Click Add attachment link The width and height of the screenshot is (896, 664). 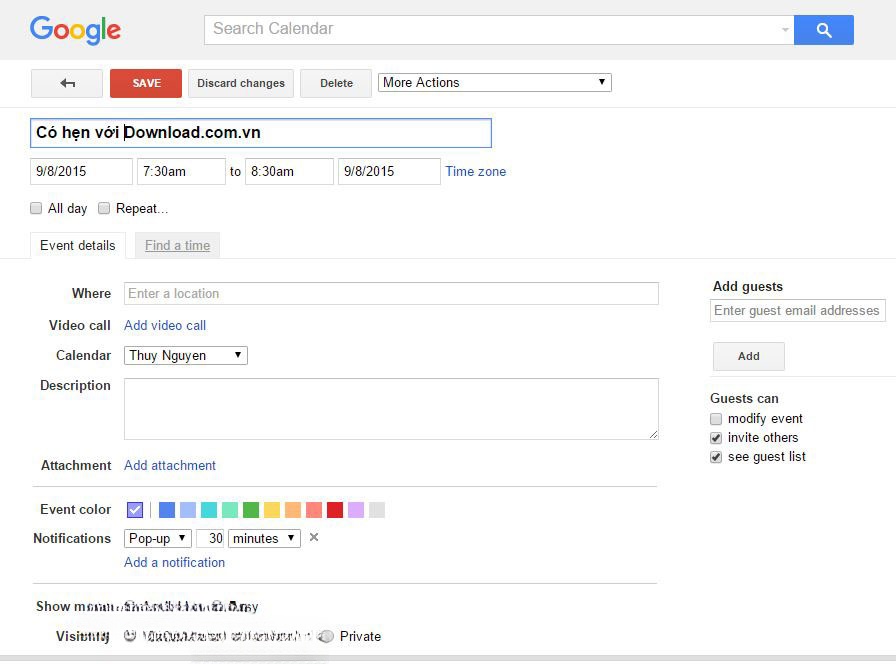170,465
